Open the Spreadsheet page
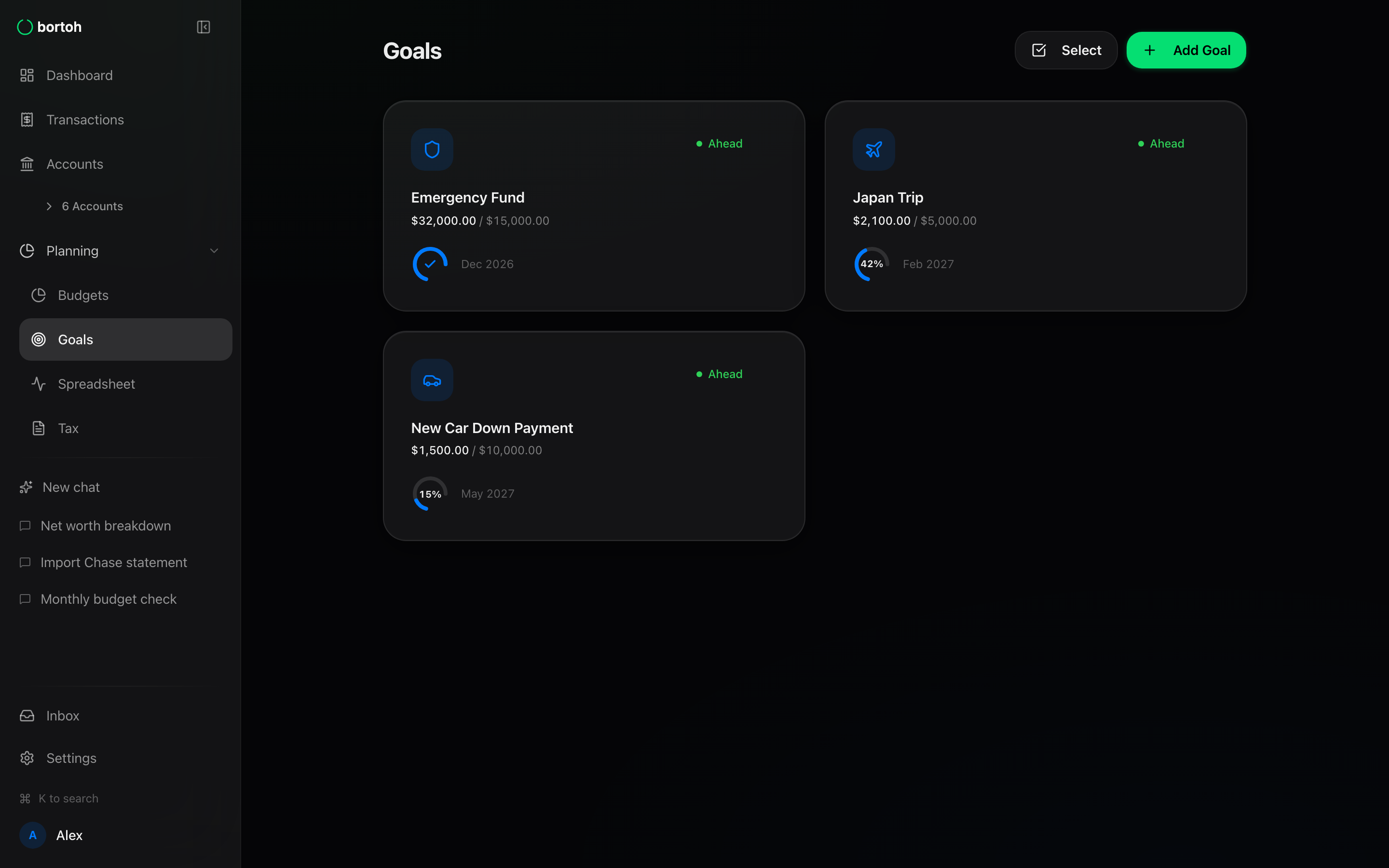The image size is (1389, 868). point(96,384)
